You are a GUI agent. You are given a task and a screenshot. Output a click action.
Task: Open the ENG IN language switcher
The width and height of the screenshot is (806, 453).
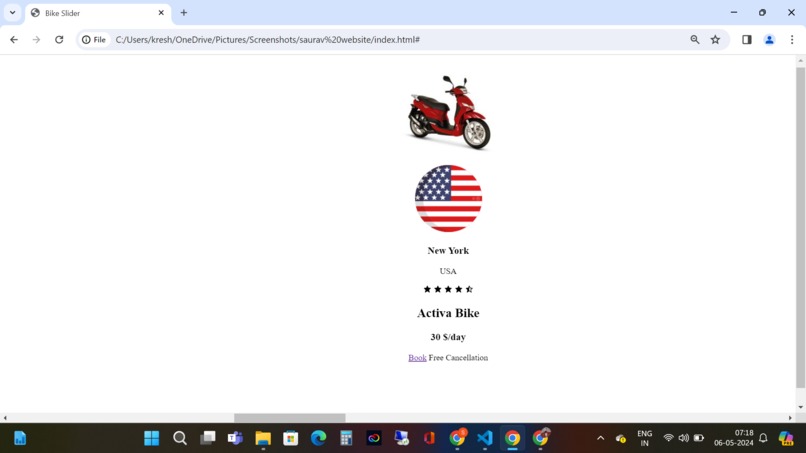click(644, 438)
